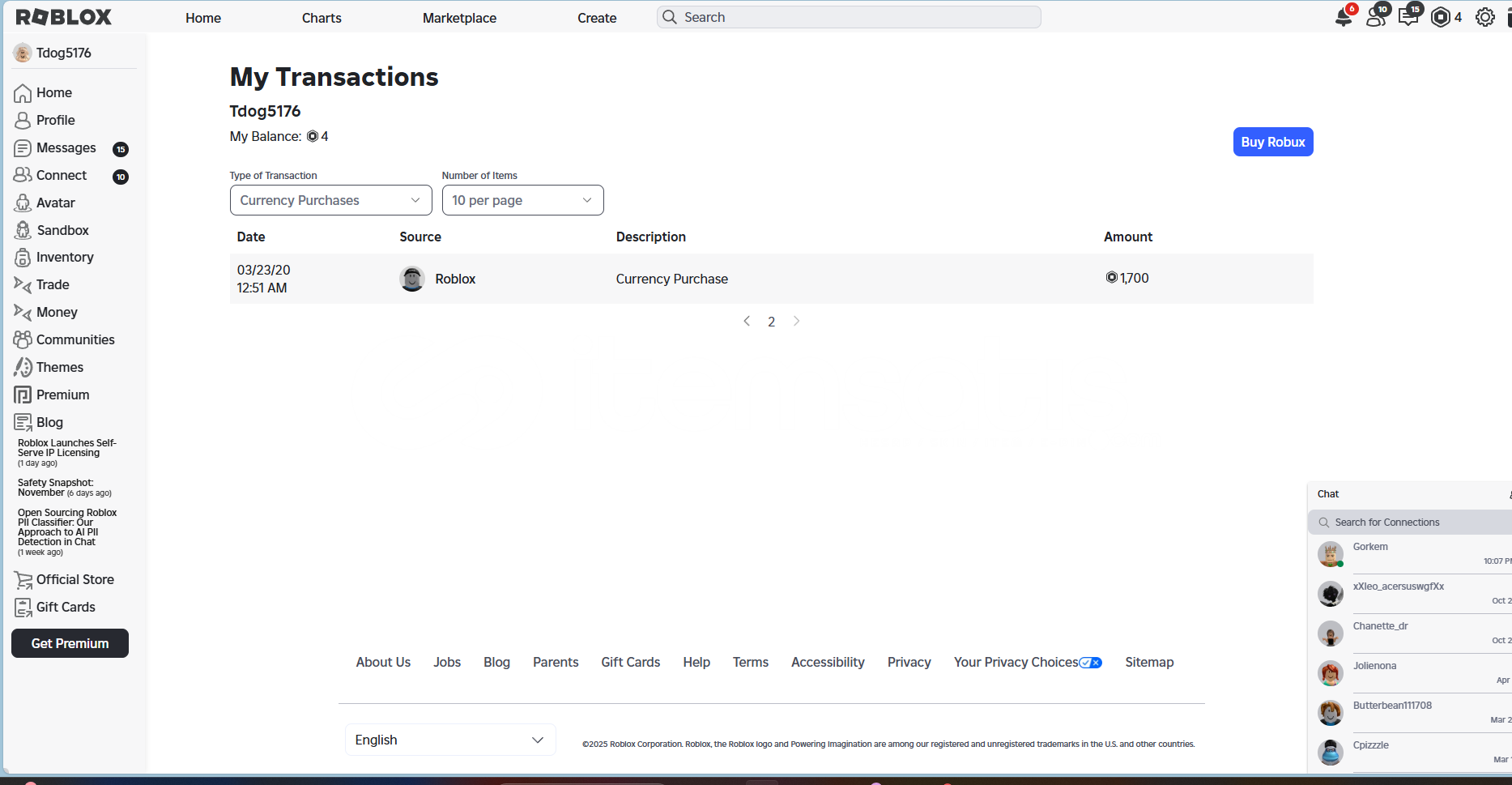Click the notifications bell icon
Viewport: 1512px width, 785px height.
[x=1343, y=18]
